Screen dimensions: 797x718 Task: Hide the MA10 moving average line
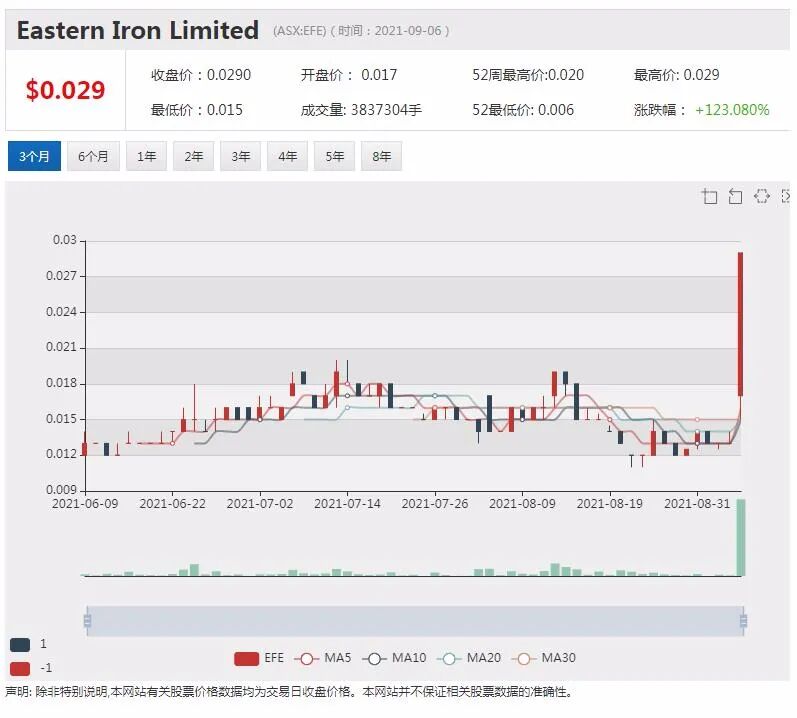(x=394, y=658)
